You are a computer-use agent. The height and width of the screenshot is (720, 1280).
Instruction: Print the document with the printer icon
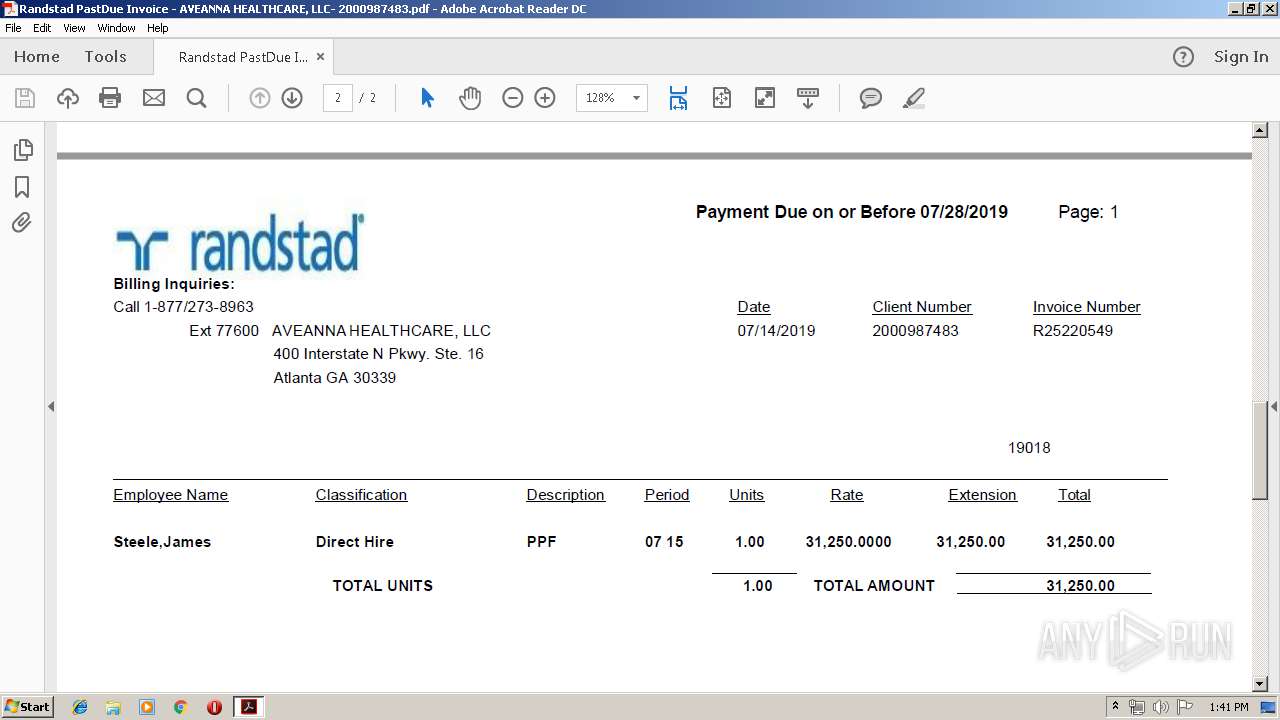(110, 98)
